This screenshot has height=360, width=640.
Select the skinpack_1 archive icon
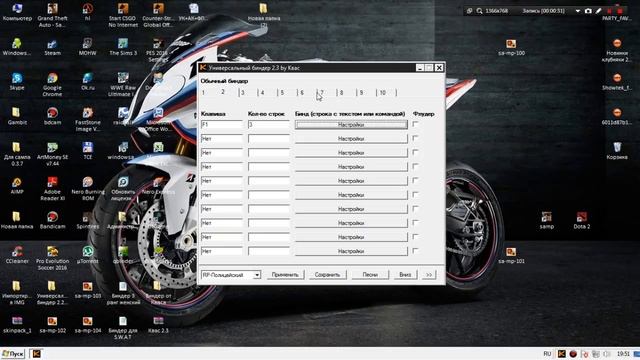coord(17,324)
